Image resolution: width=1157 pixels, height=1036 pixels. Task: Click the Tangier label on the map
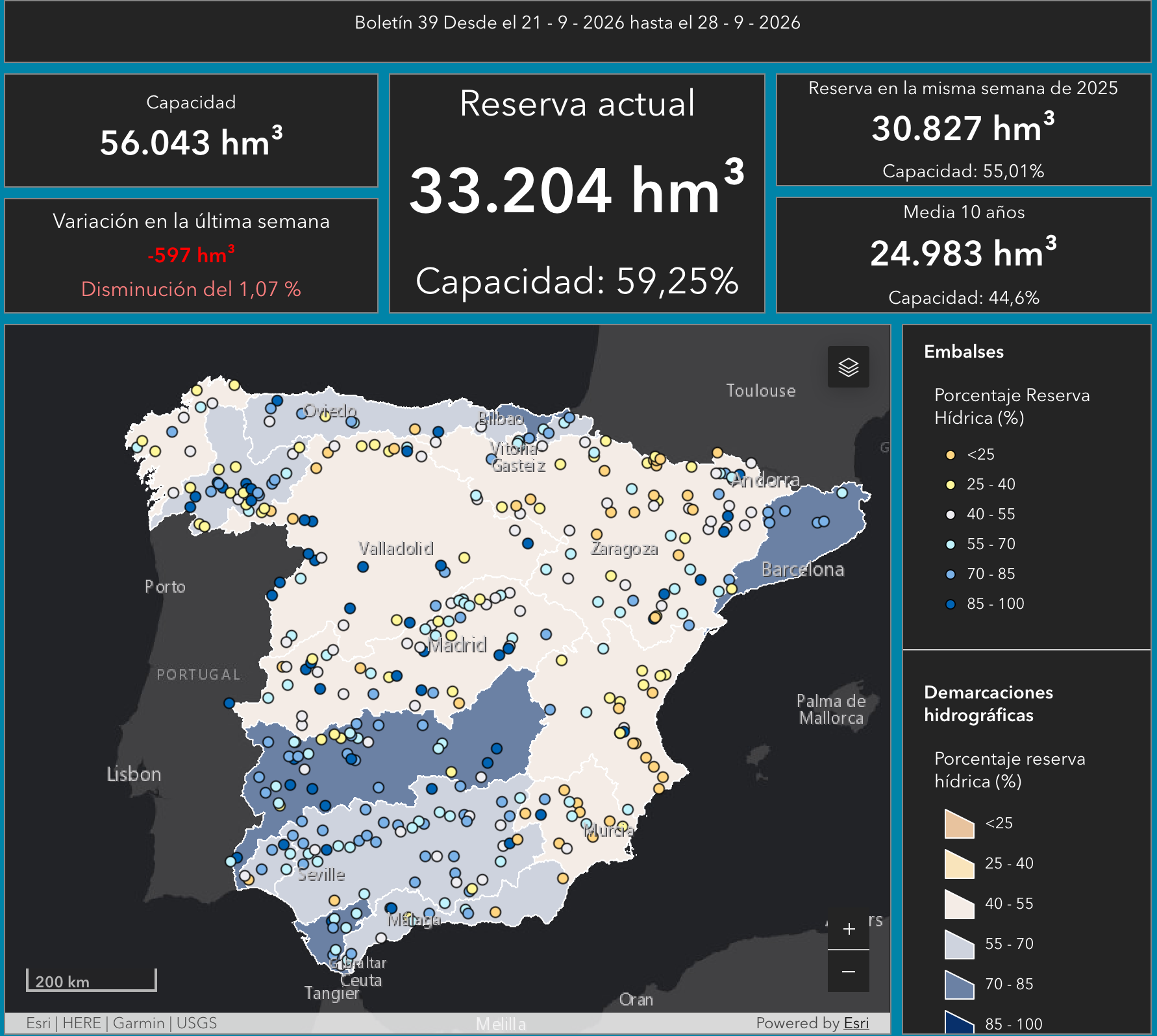pyautogui.click(x=332, y=993)
